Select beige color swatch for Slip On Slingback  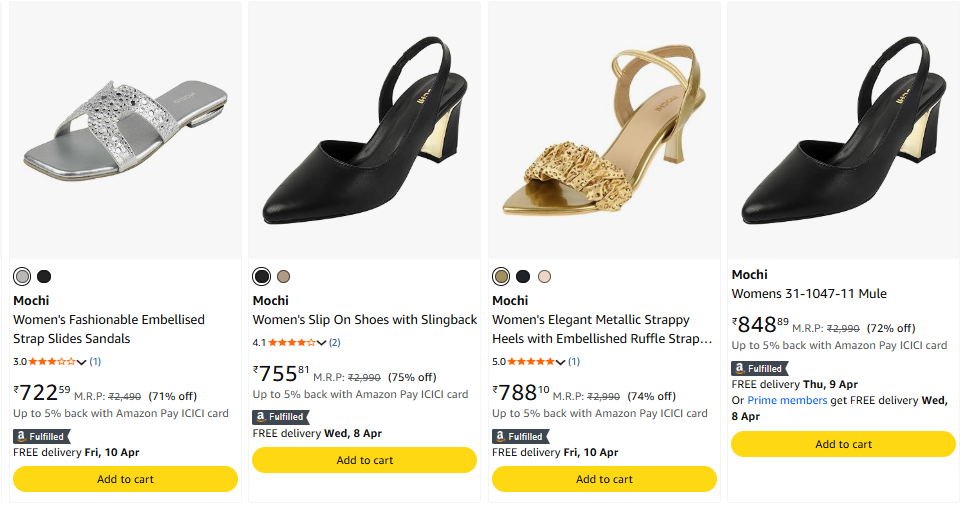coord(284,277)
